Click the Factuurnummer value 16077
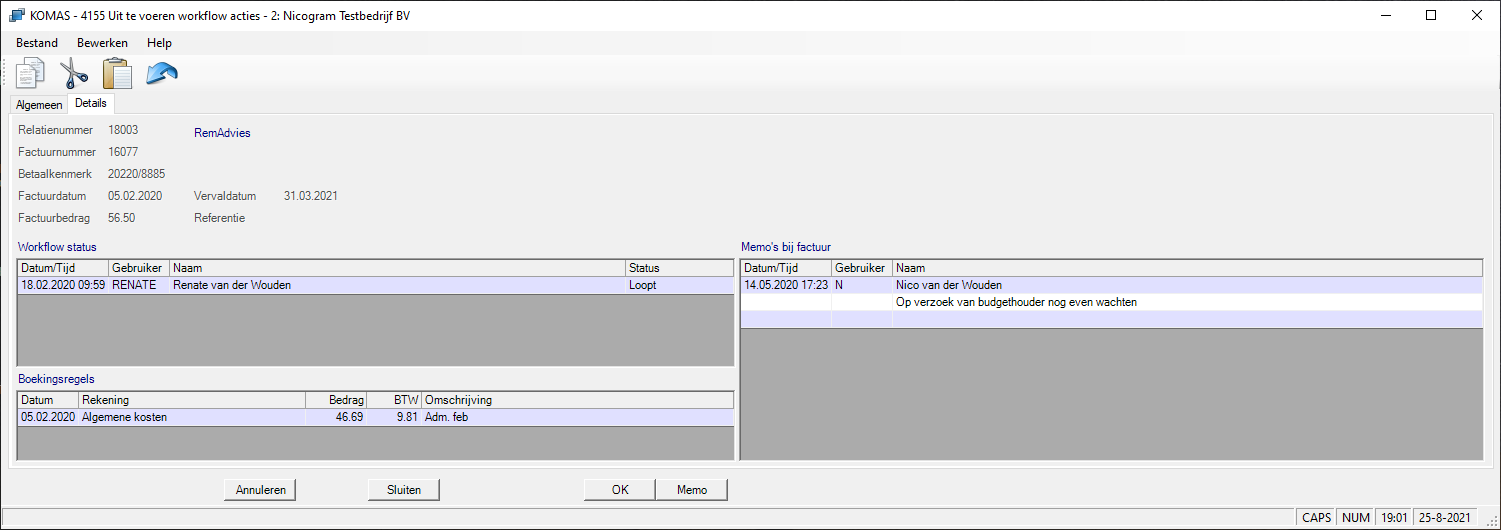This screenshot has height=530, width=1501. point(123,152)
